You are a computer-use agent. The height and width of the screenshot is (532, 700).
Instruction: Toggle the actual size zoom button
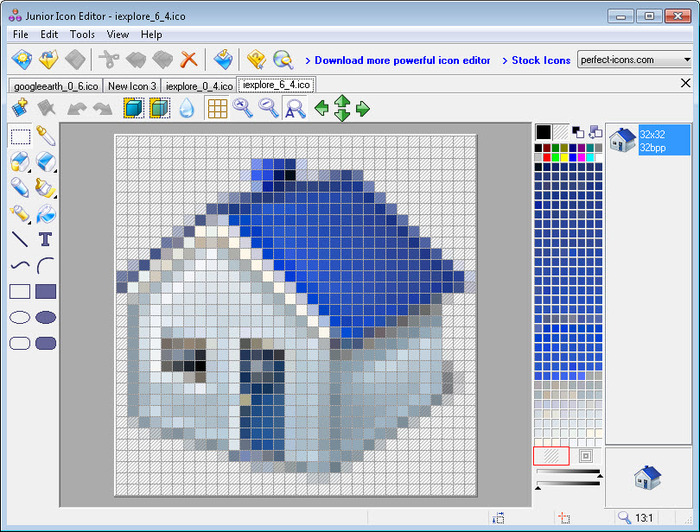click(x=295, y=108)
